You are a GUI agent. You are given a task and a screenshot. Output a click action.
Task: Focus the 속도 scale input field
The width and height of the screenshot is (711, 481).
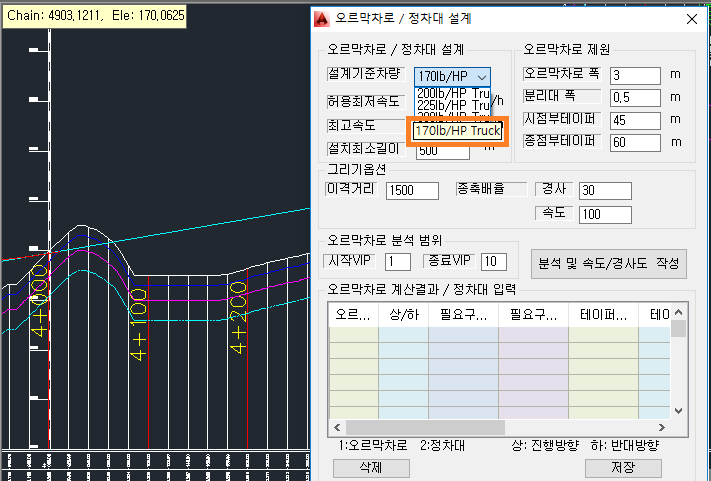603,214
